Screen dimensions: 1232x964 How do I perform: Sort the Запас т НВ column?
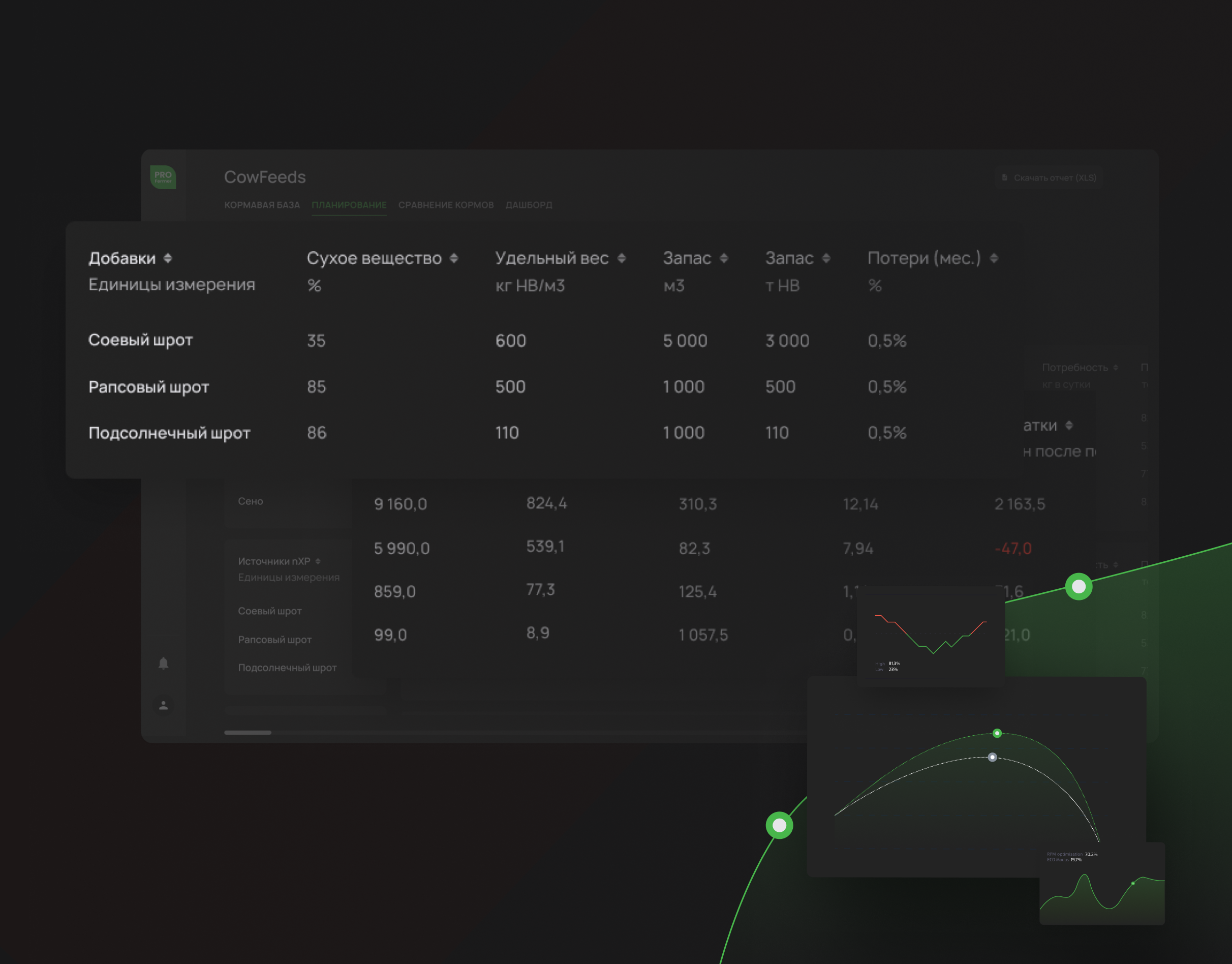(826, 258)
